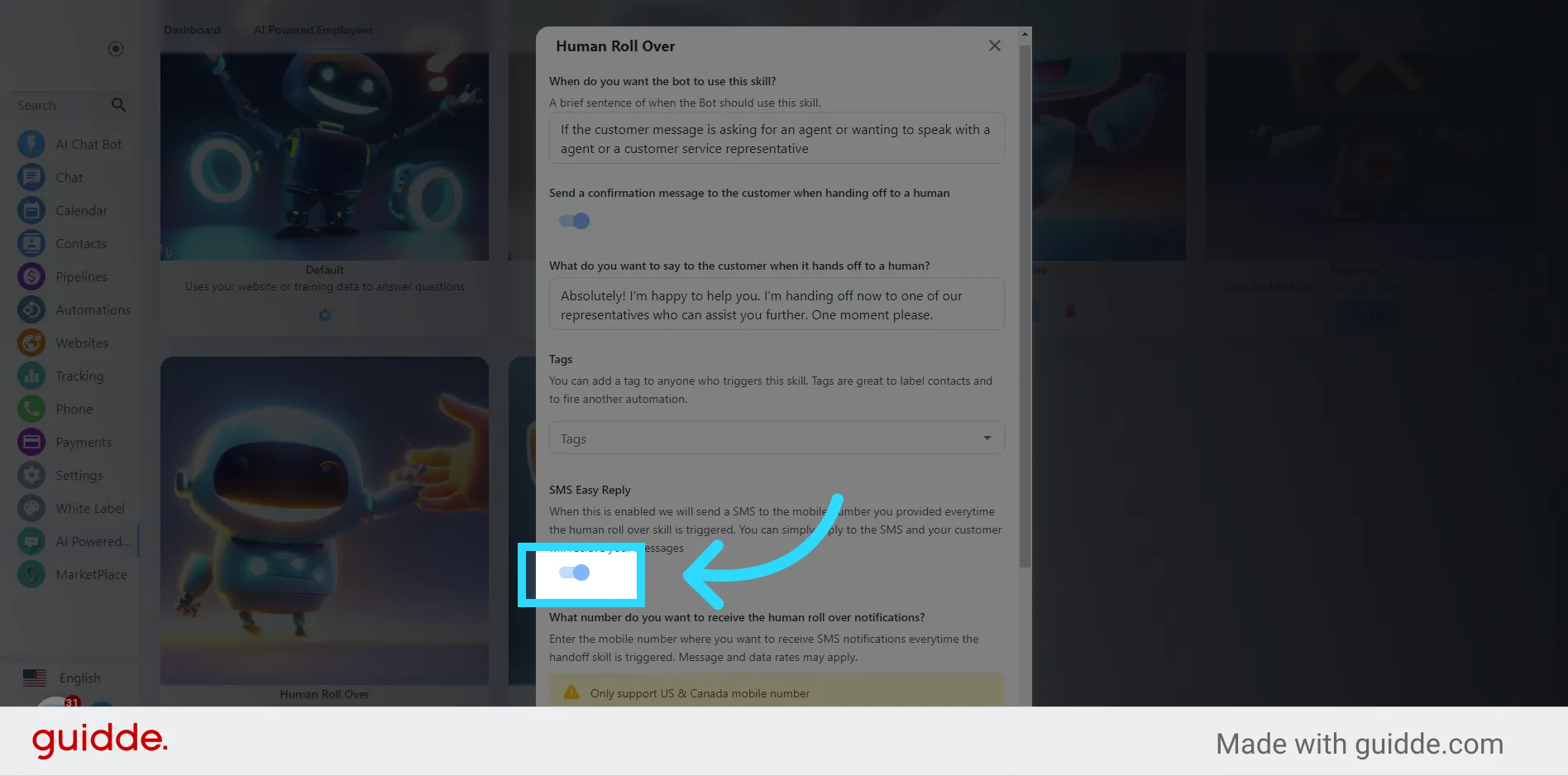The image size is (1568, 776).
Task: Close the Human Roll Over dialog
Action: [995, 46]
